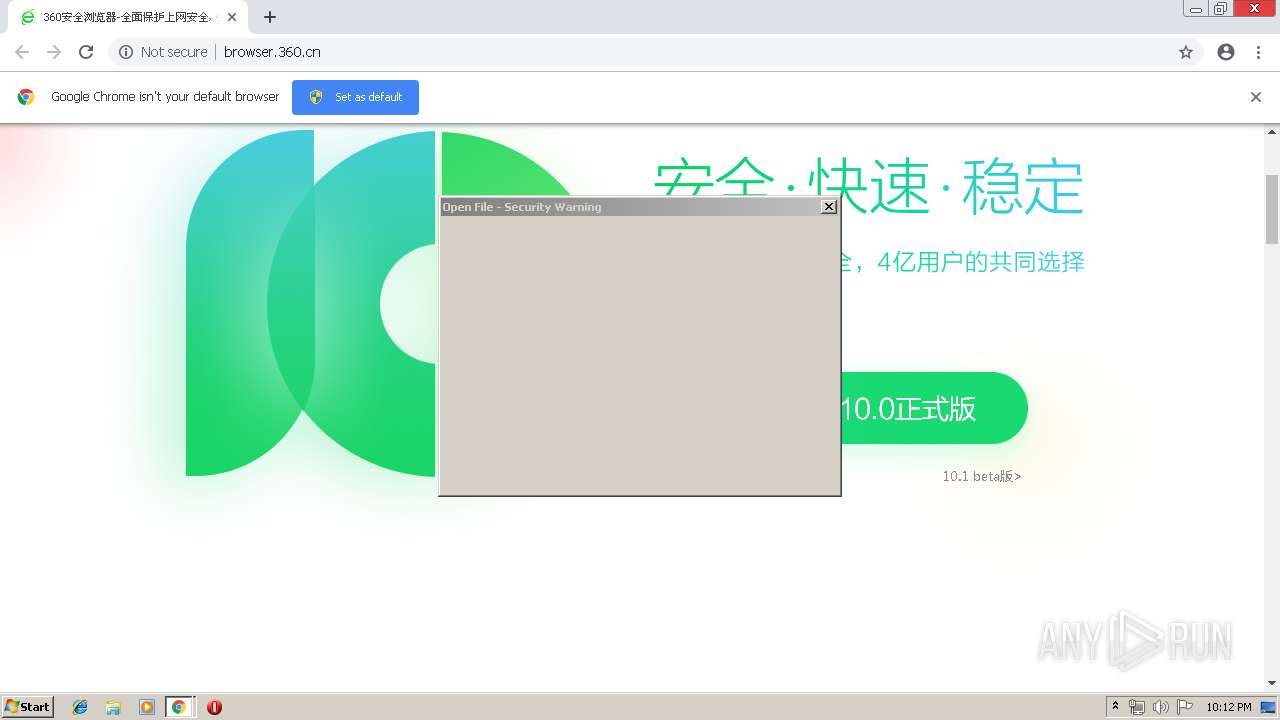Screen dimensions: 1280x720
Task: Reload the browser.360.cn page
Action: [86, 52]
